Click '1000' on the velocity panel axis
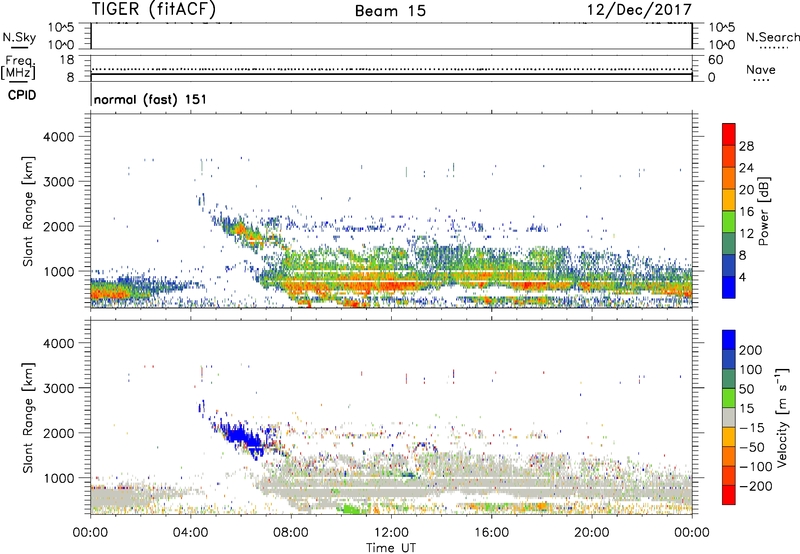Image resolution: width=800 pixels, height=554 pixels. [59, 478]
